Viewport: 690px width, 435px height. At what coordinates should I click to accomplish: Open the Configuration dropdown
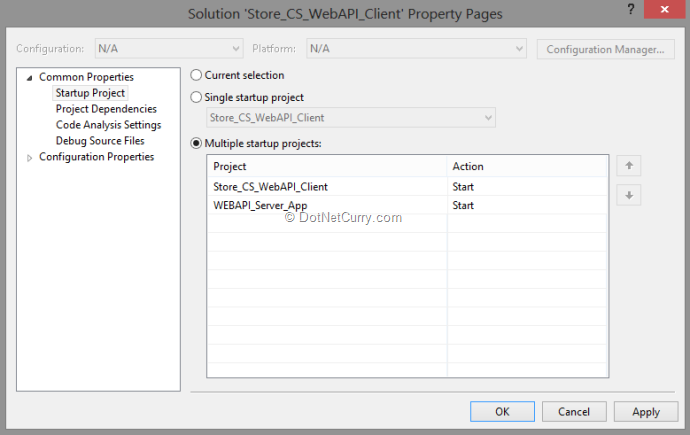[169, 48]
